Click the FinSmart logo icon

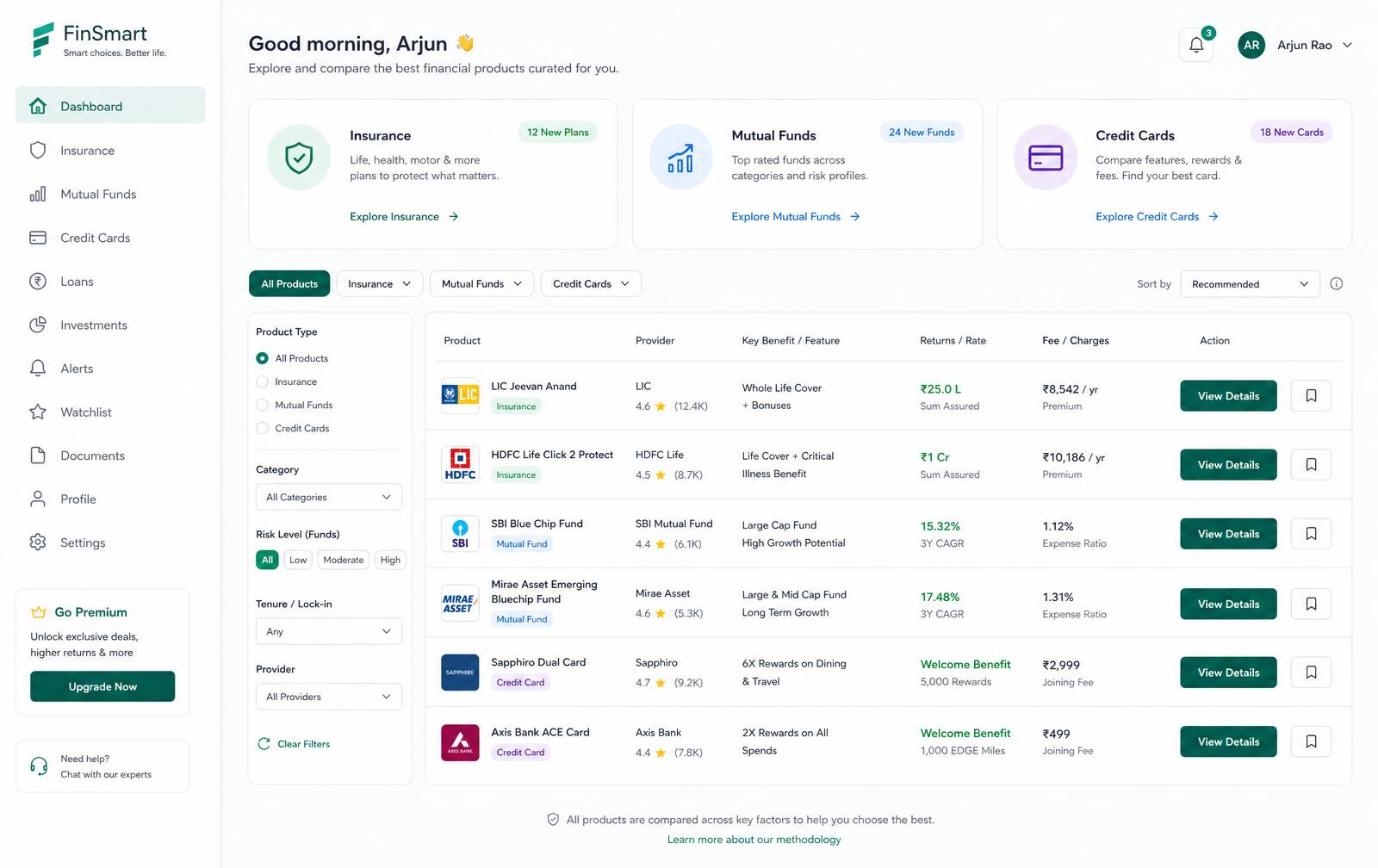coord(43,40)
